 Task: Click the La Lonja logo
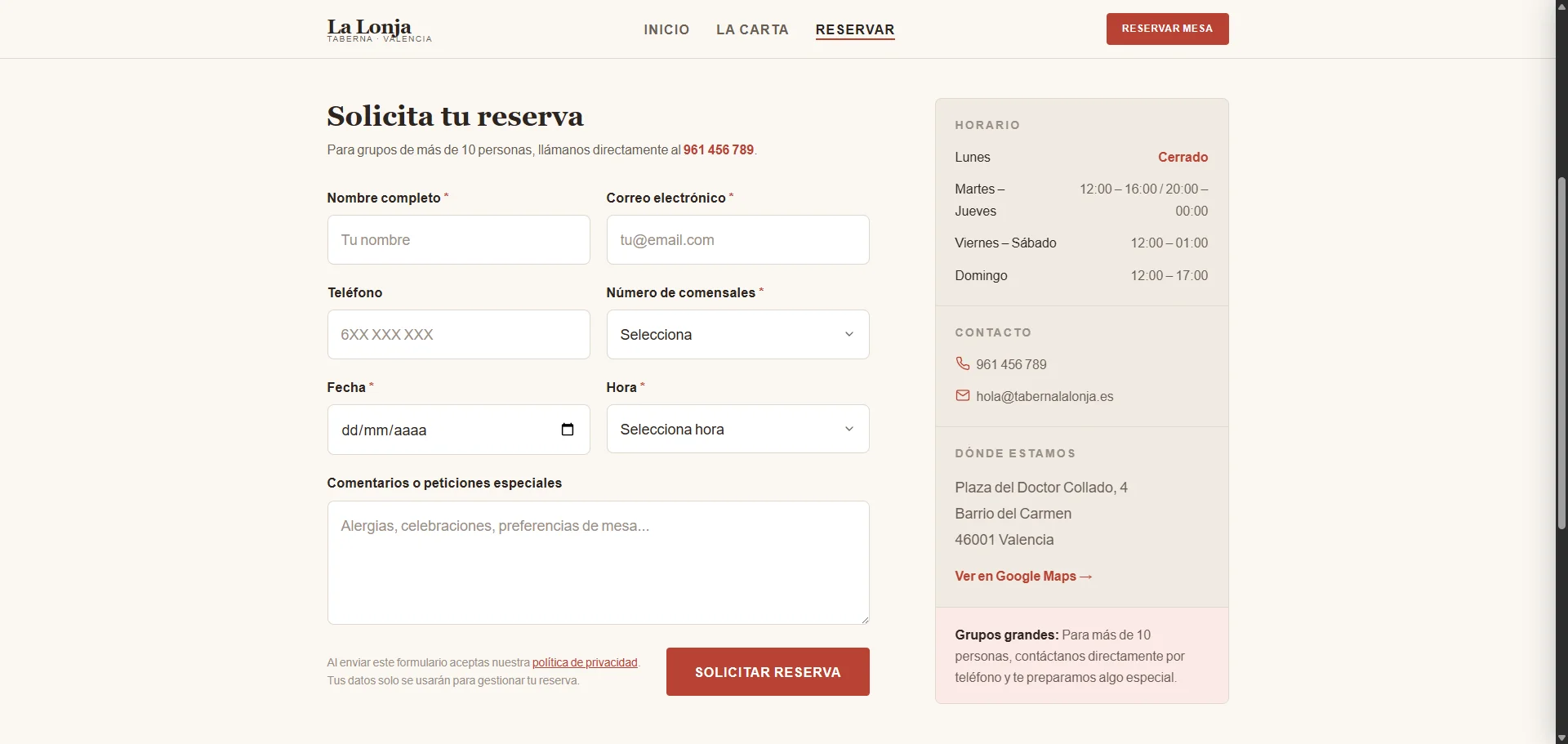coord(379,30)
